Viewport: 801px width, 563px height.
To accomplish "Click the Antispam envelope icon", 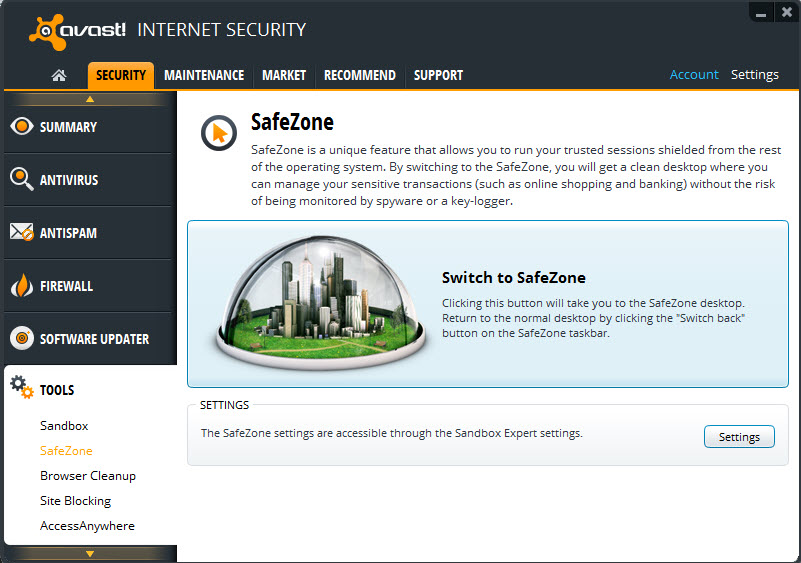I will pos(21,232).
